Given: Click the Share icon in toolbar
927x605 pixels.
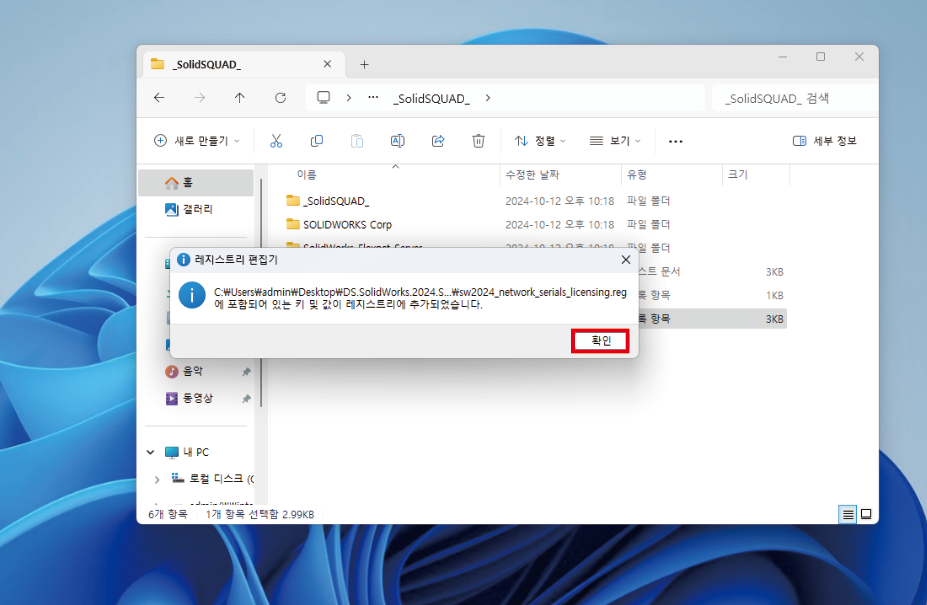Looking at the screenshot, I should pos(438,141).
